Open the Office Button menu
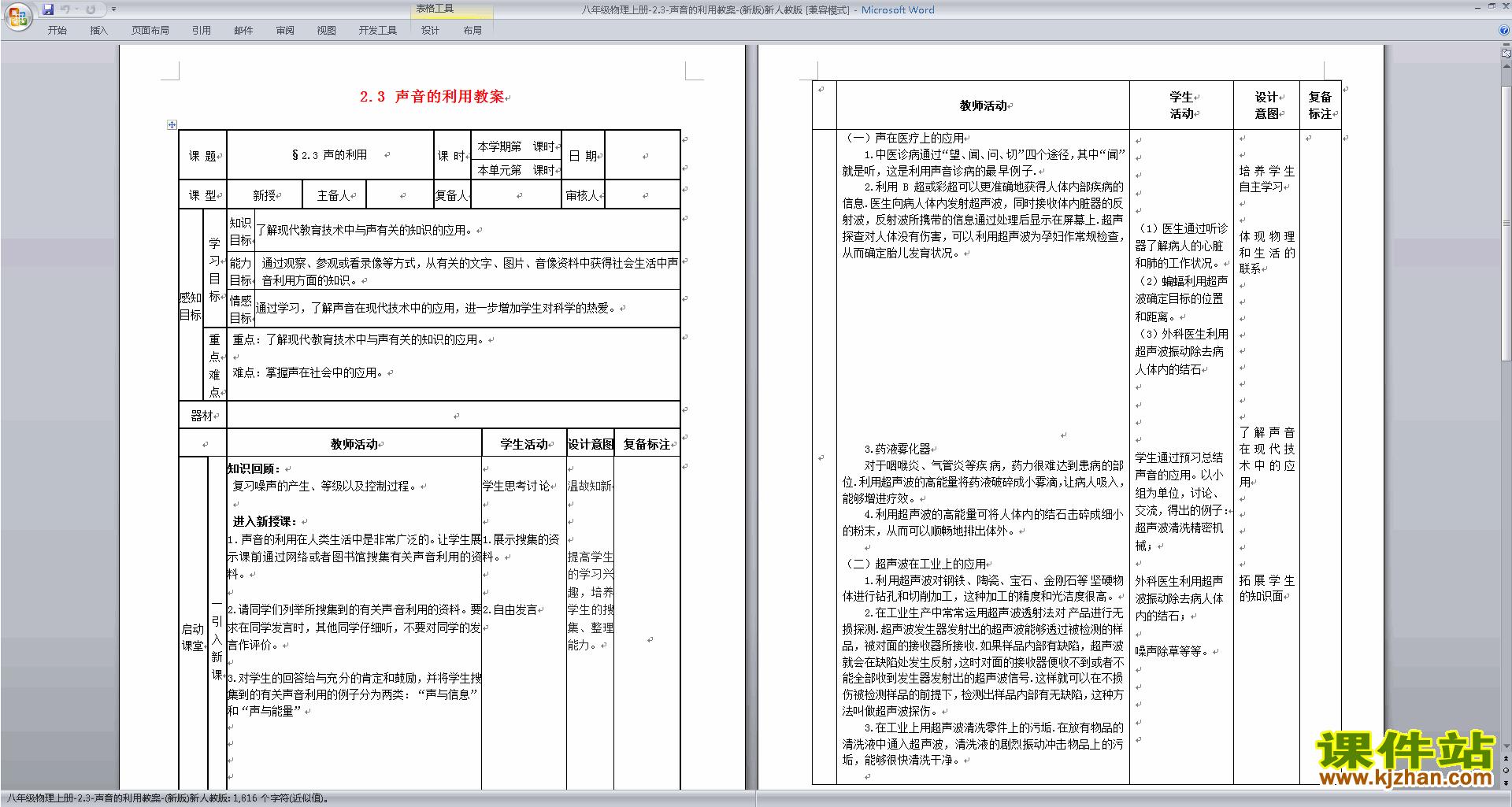Screen dimensions: 1512x807 point(17,17)
